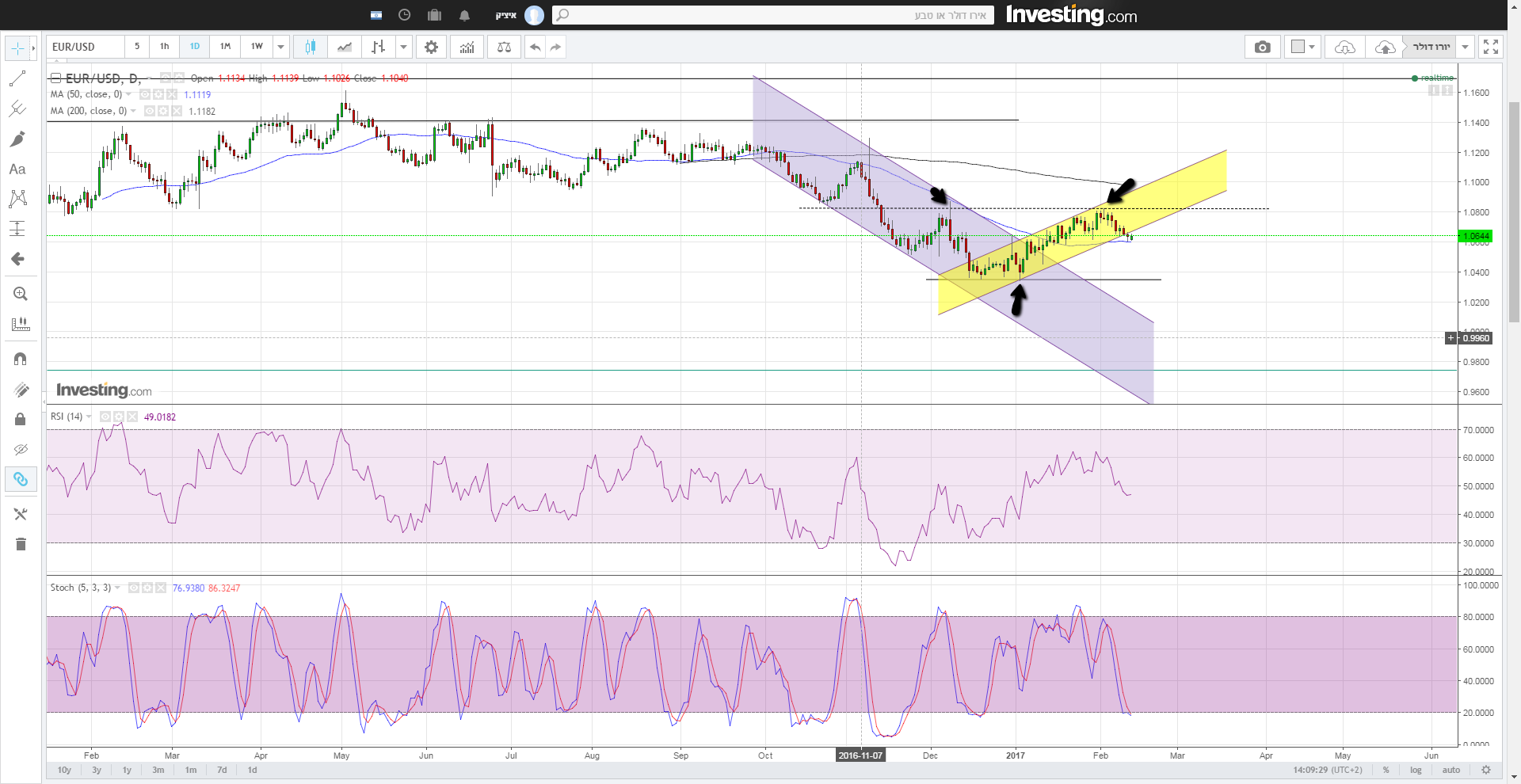Open the indicators chart icon

pos(467,48)
